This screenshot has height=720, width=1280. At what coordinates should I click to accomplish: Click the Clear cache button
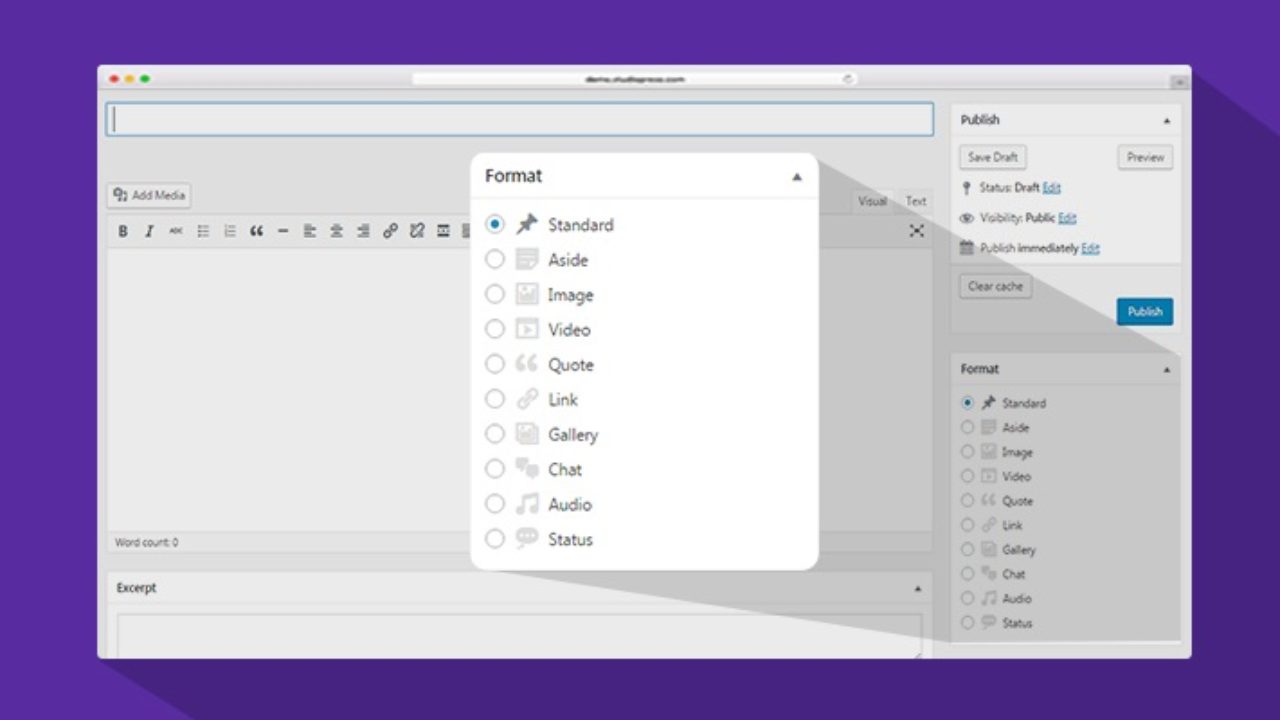coord(995,286)
